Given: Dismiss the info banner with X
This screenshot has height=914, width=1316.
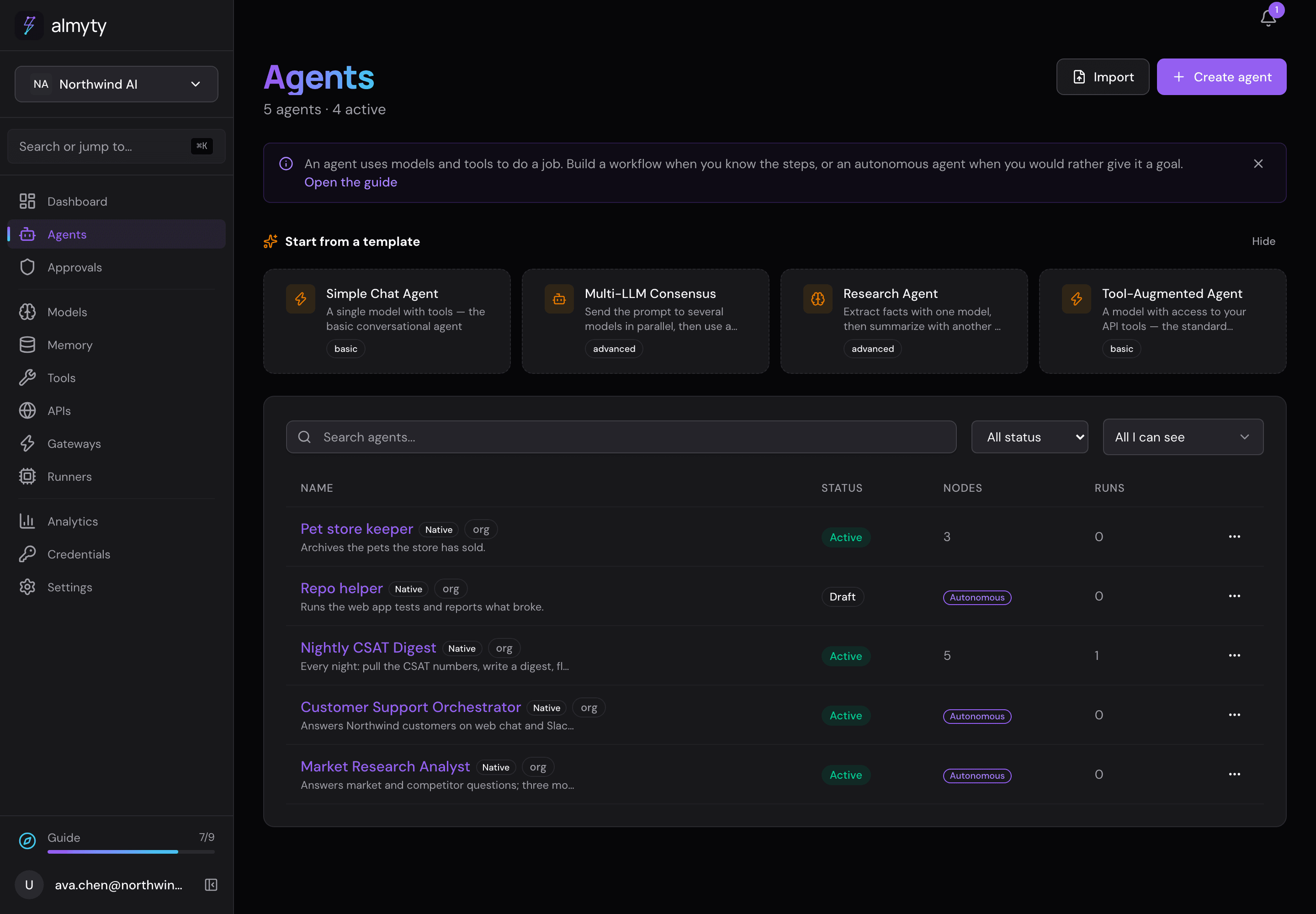Looking at the screenshot, I should [x=1258, y=164].
